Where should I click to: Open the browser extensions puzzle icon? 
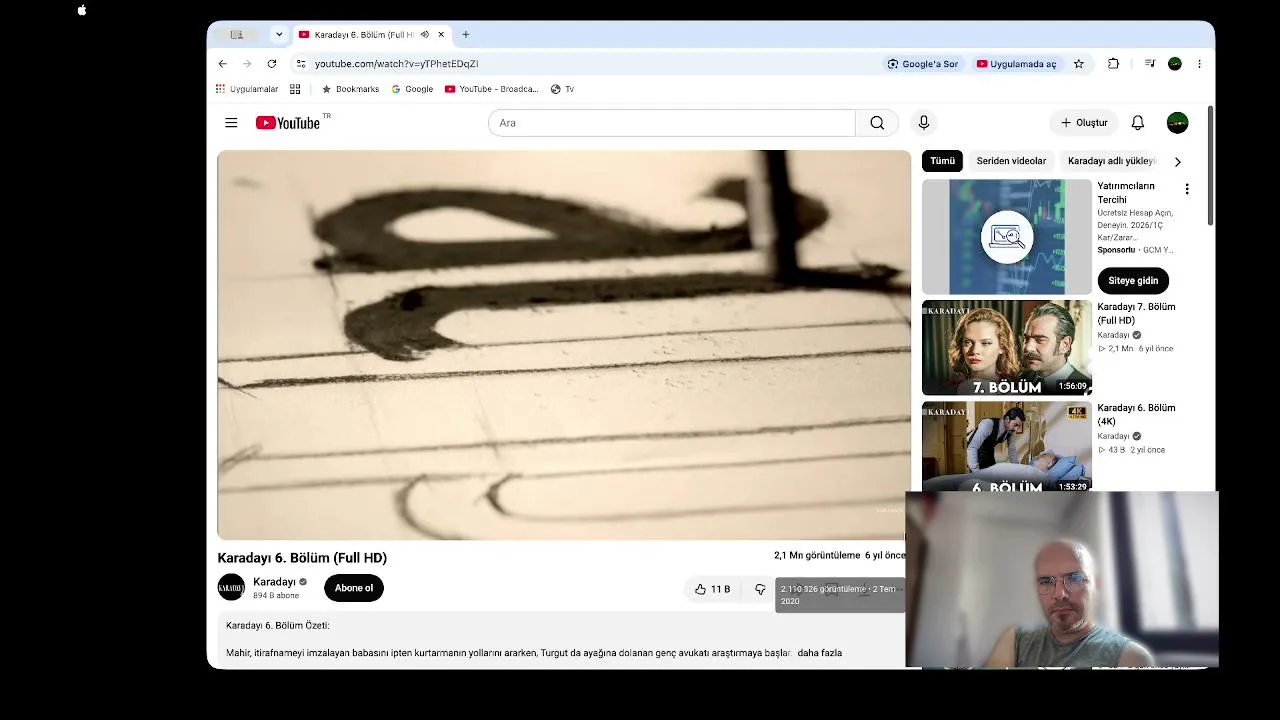(x=1113, y=64)
